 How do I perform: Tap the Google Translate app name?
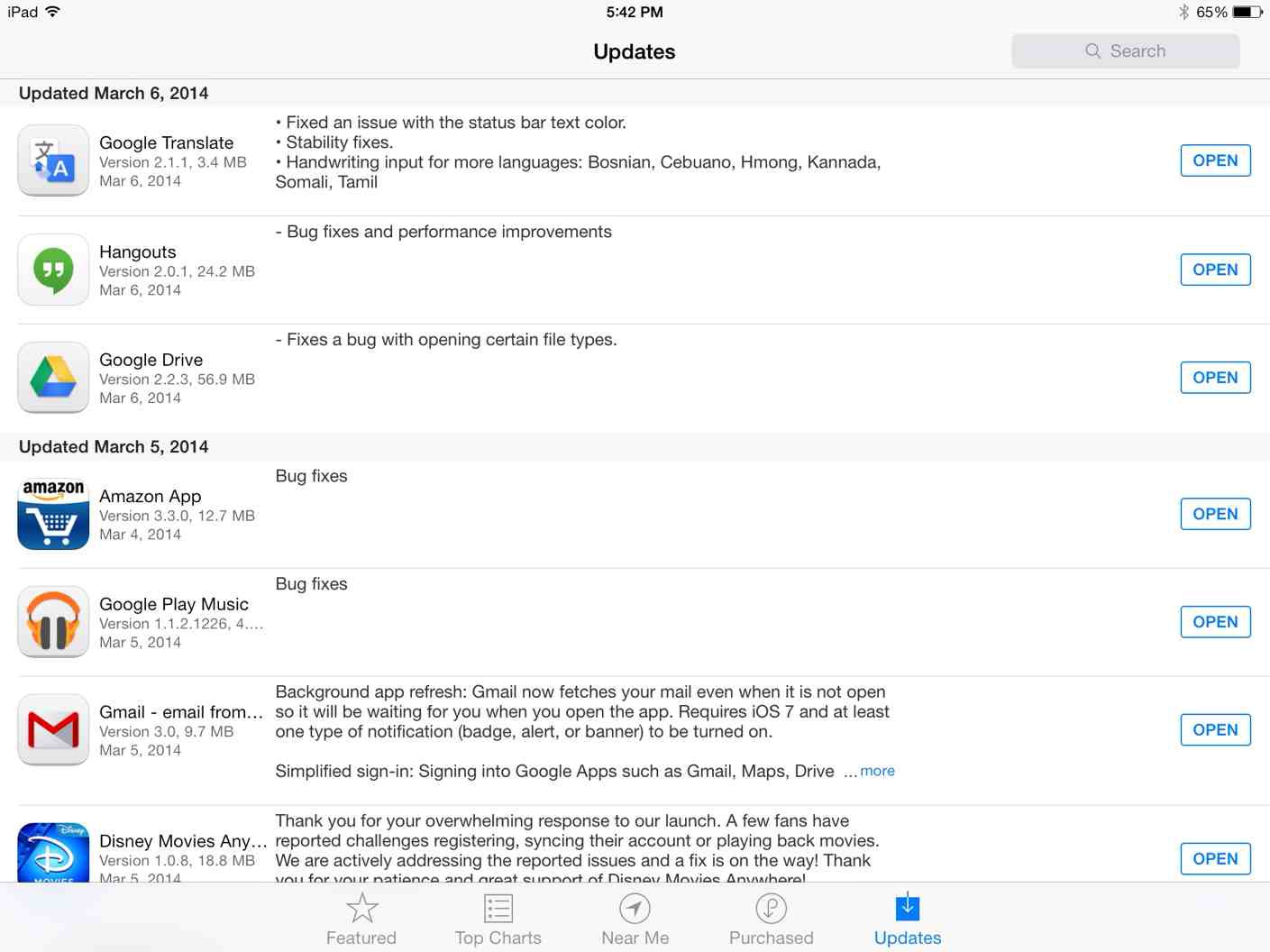point(167,142)
